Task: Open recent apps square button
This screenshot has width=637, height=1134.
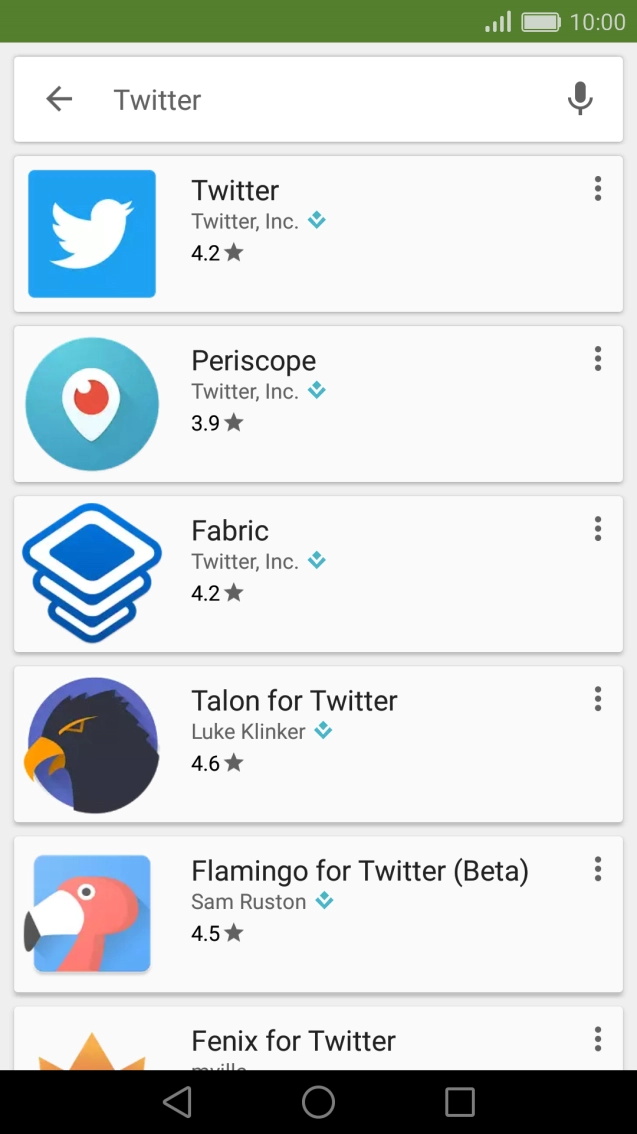Action: [x=459, y=1102]
